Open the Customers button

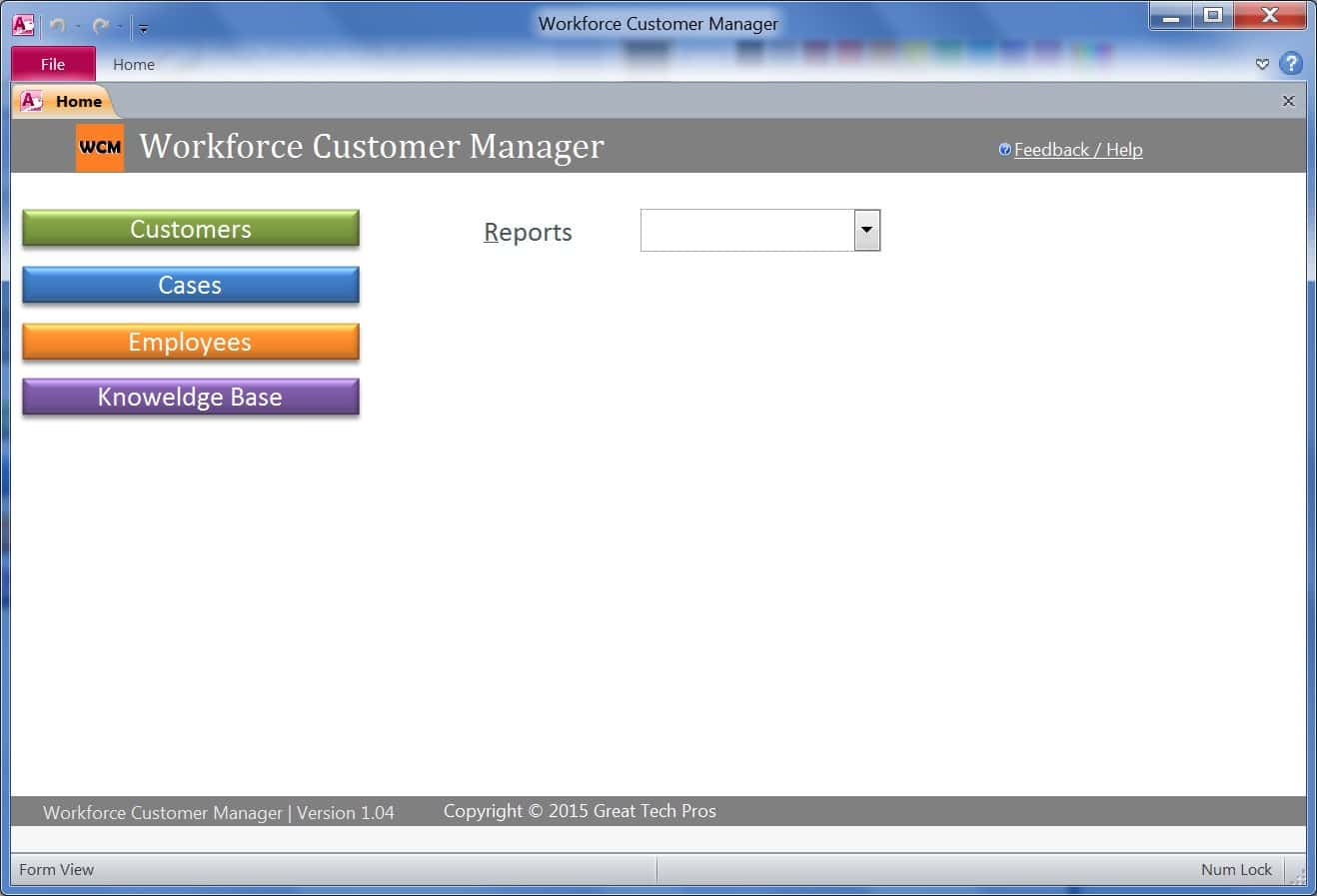click(191, 229)
